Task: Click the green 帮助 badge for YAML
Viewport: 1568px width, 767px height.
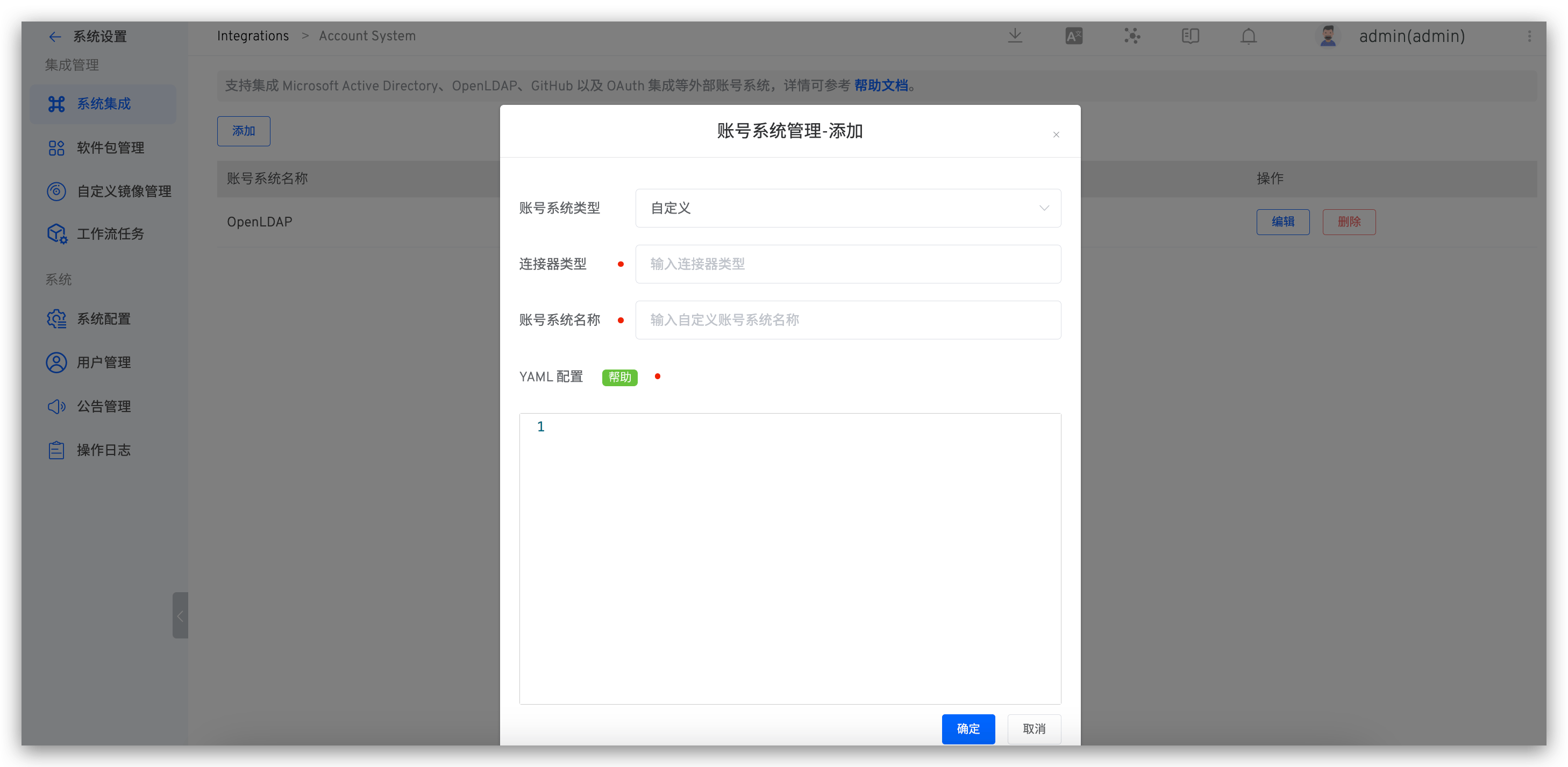Action: 619,378
